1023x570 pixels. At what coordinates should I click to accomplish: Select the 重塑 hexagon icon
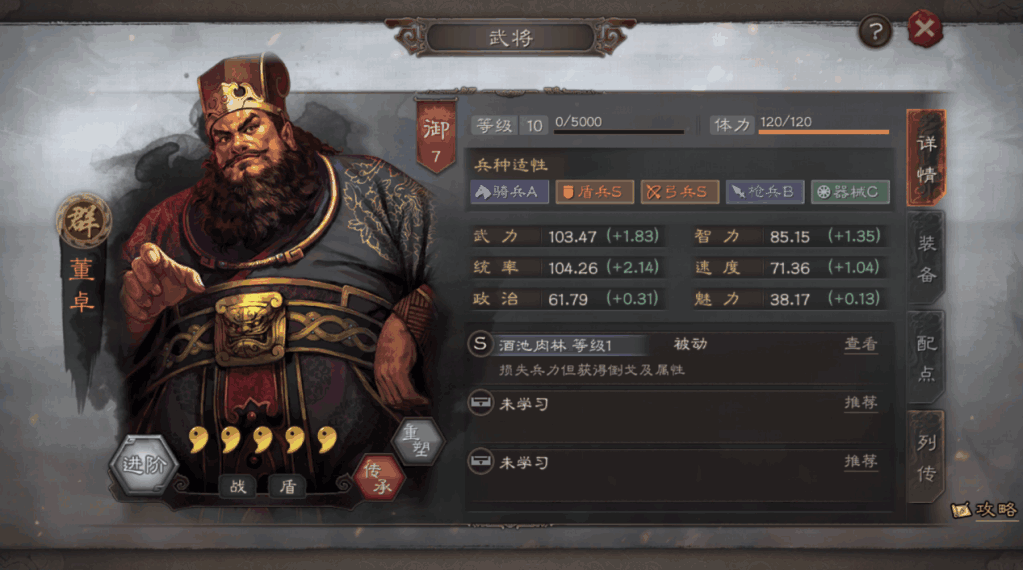pos(418,440)
